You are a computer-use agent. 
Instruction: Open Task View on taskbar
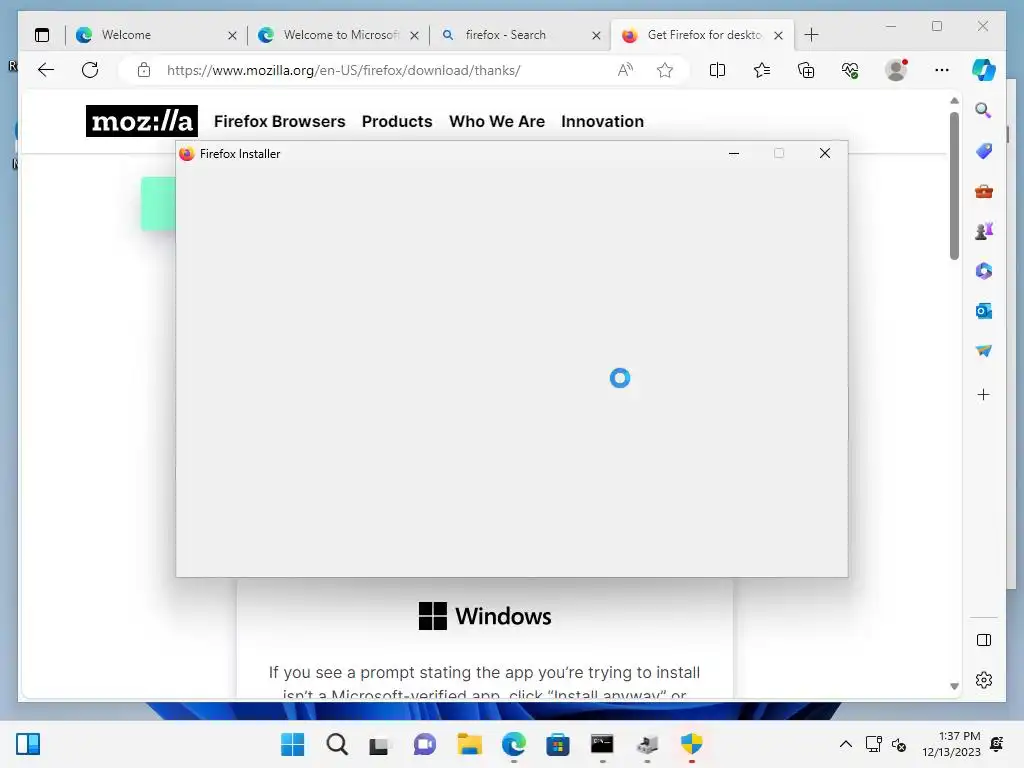(x=379, y=744)
